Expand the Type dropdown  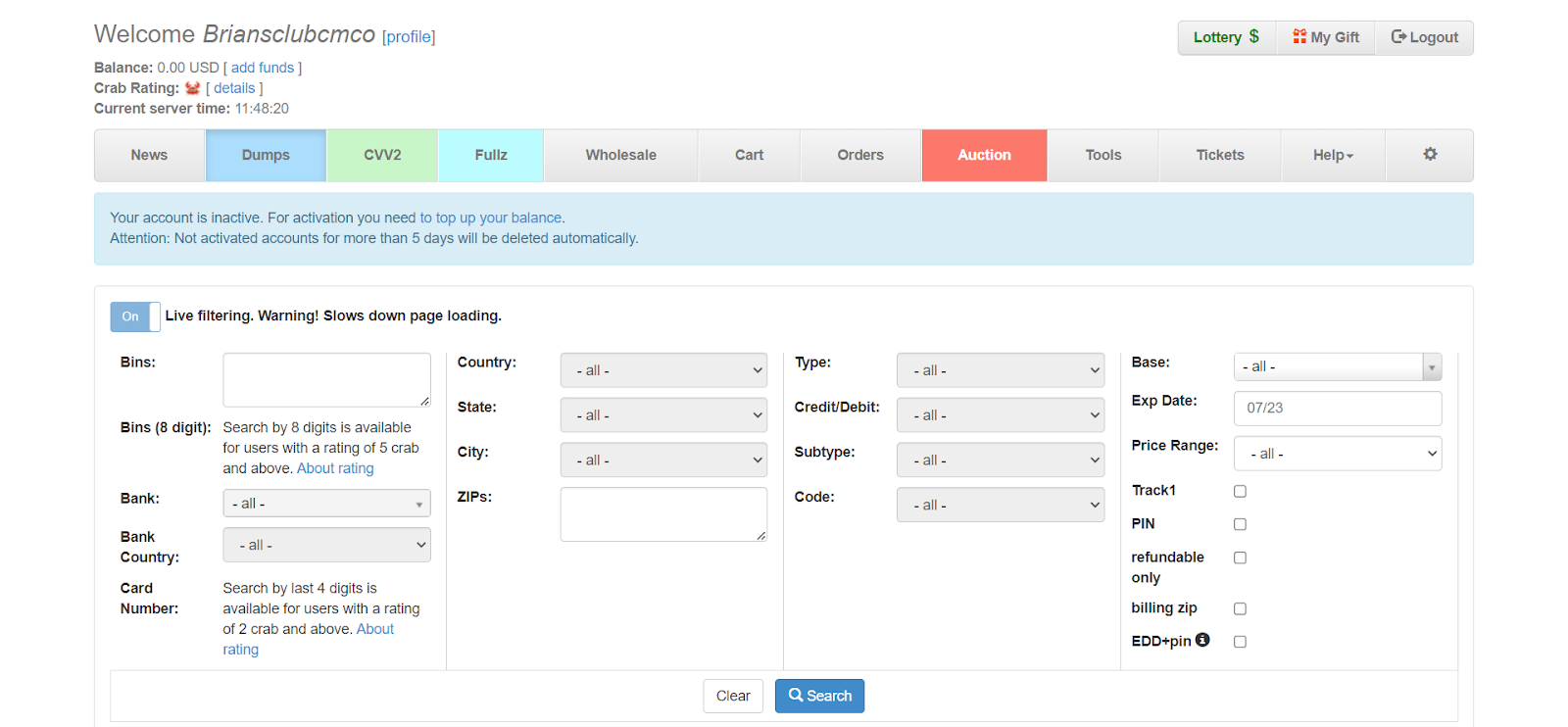tap(1001, 370)
